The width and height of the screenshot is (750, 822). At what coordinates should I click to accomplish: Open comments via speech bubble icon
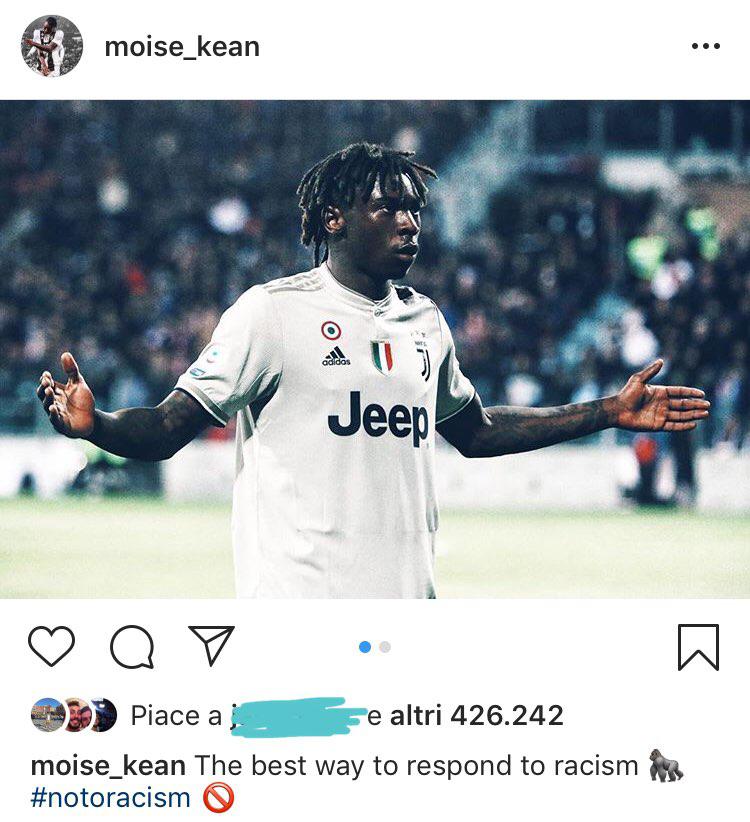tap(132, 646)
